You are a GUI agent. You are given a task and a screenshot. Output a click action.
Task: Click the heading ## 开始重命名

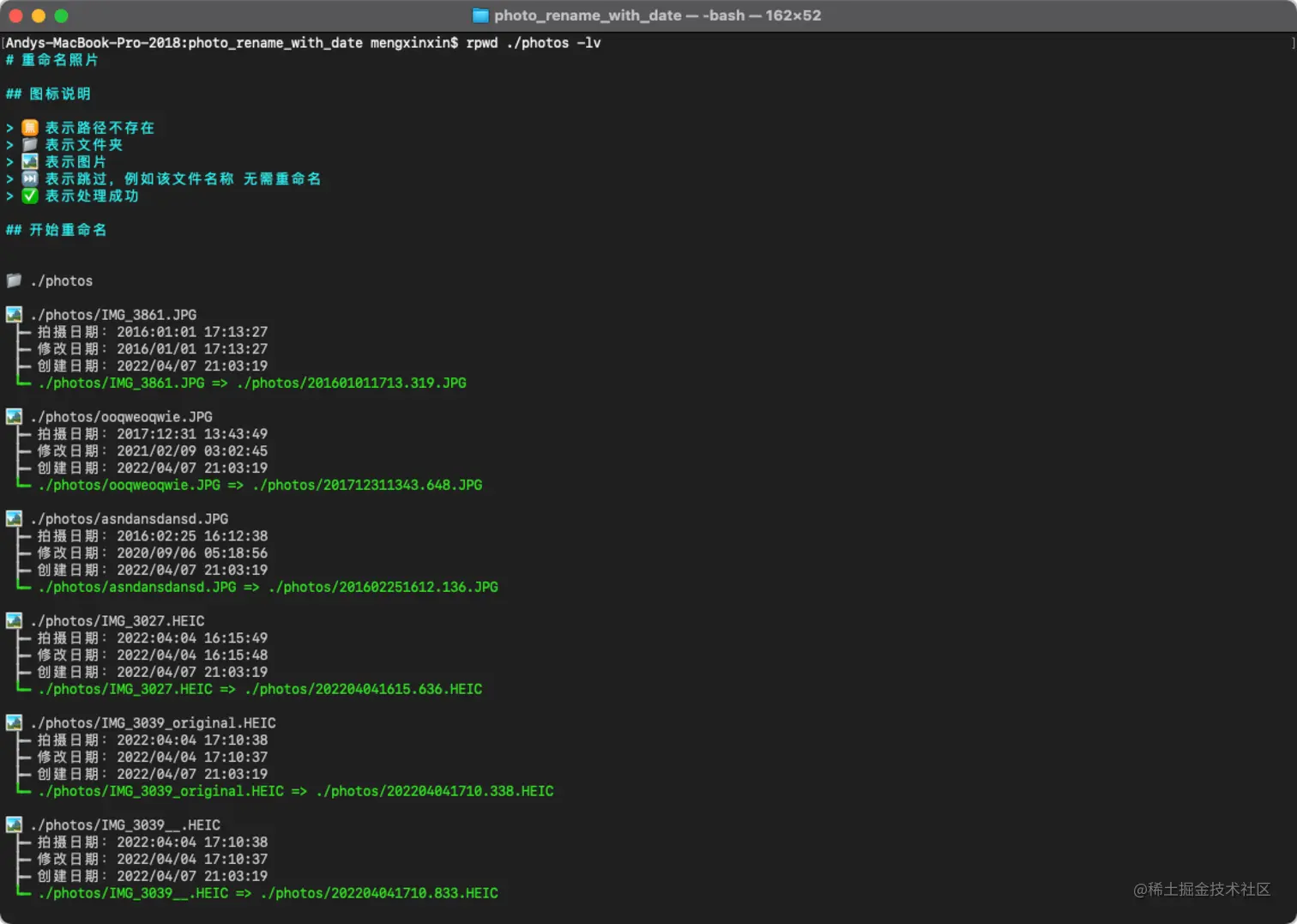click(56, 230)
